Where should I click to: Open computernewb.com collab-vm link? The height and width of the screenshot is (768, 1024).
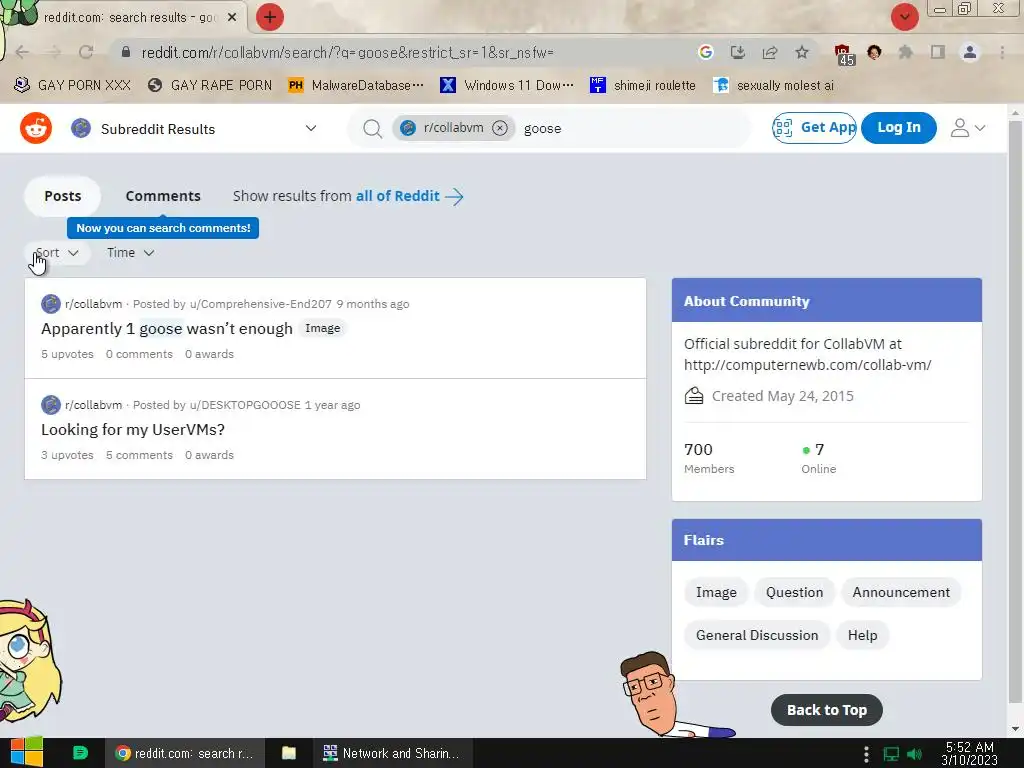pyautogui.click(x=807, y=365)
